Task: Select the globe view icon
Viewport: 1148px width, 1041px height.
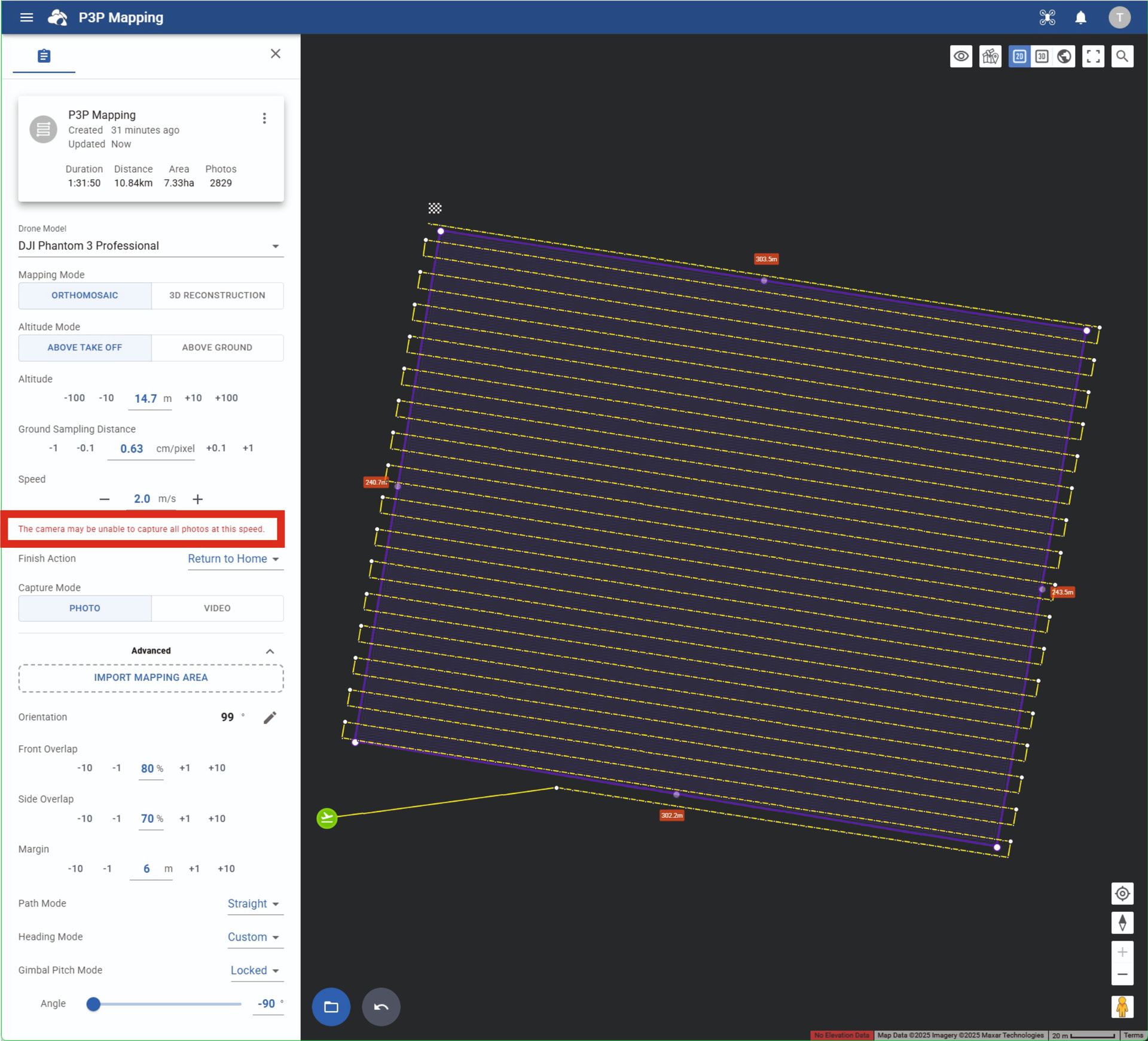Action: pyautogui.click(x=1064, y=56)
